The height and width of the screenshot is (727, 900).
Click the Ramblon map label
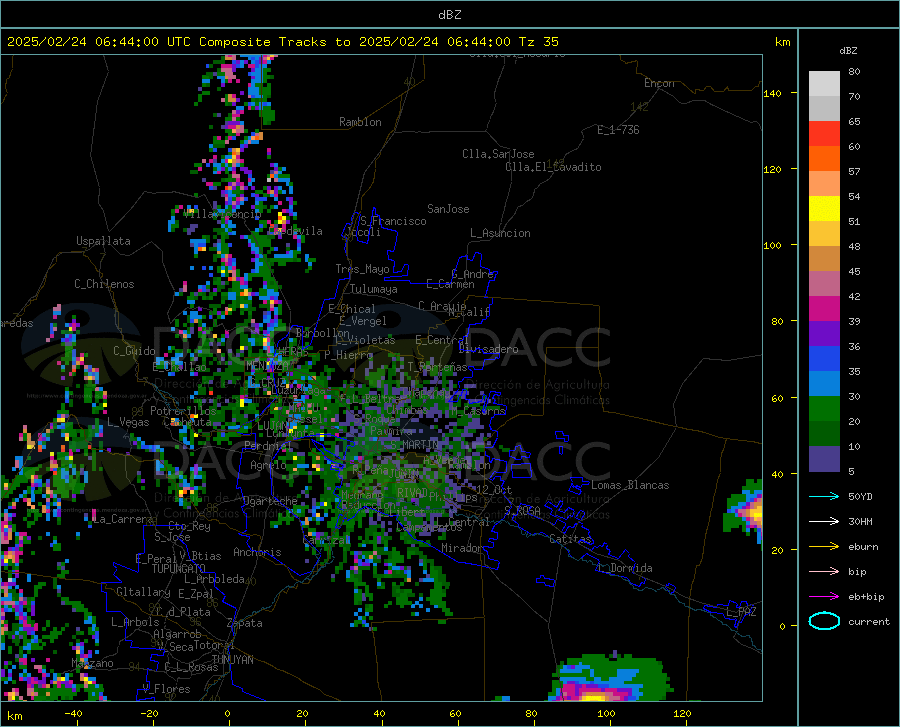[360, 122]
